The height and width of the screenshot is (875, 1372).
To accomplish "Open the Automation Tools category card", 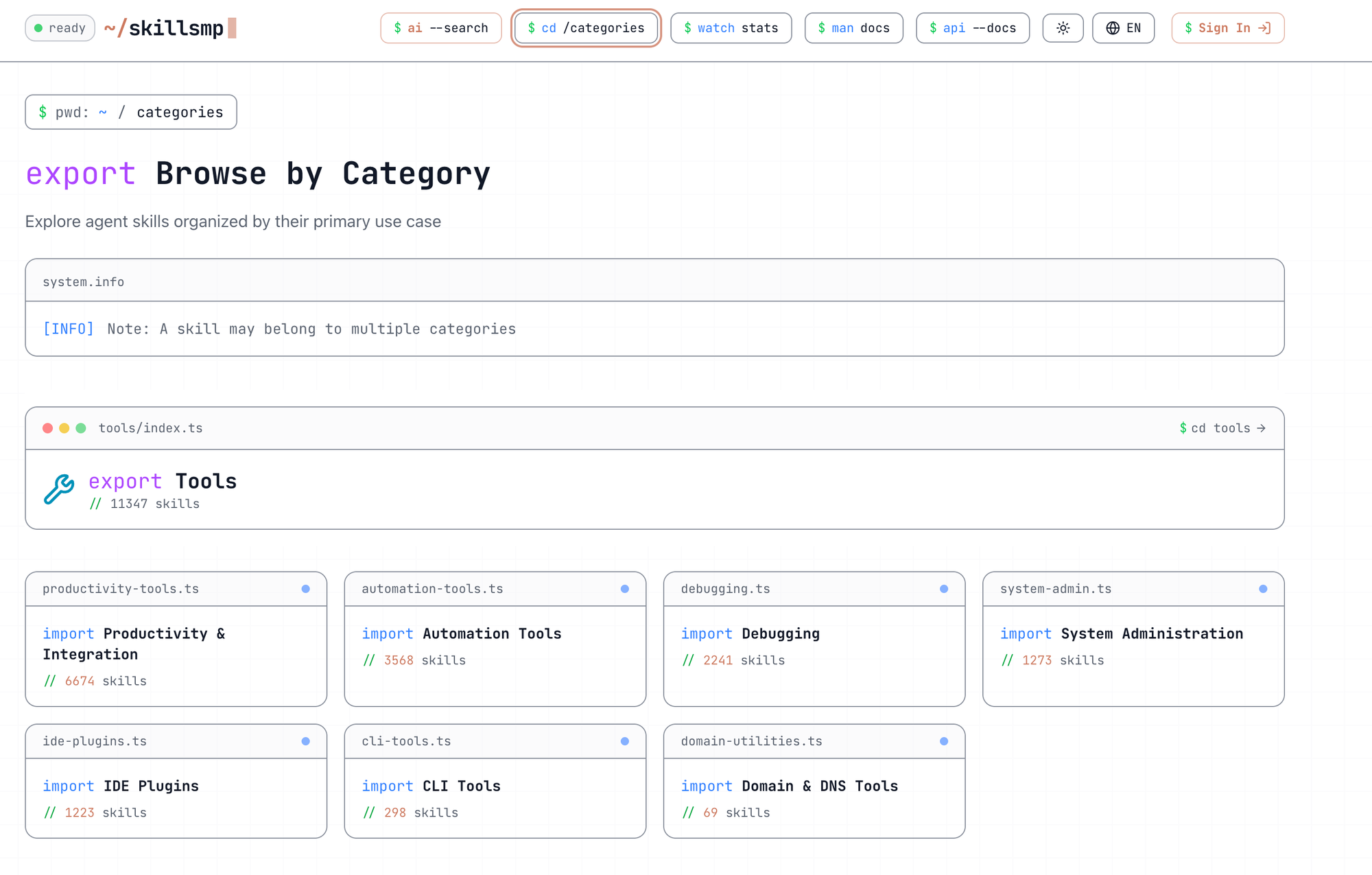I will click(495, 639).
